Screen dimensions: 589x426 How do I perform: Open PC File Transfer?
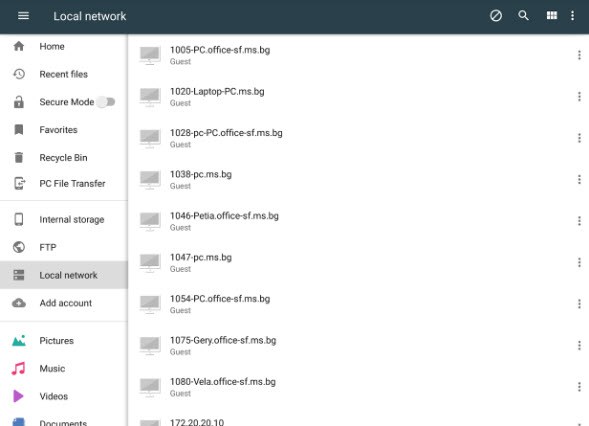coord(64,183)
